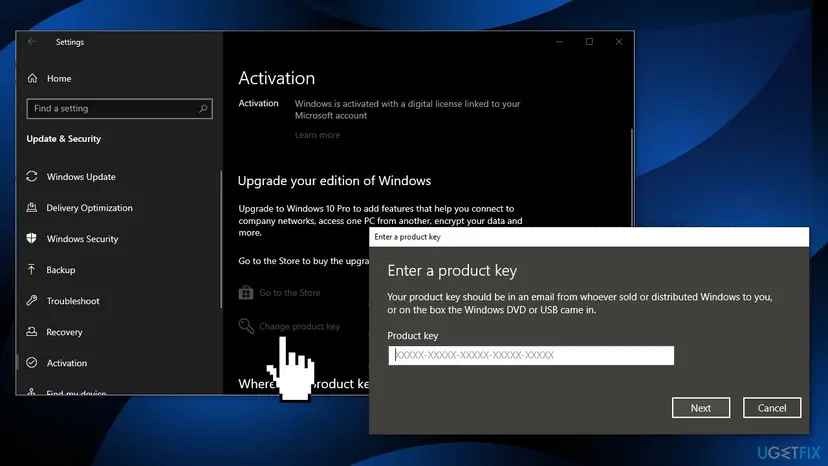Click the Update & Security heading
This screenshot has height=466, width=828.
click(63, 138)
